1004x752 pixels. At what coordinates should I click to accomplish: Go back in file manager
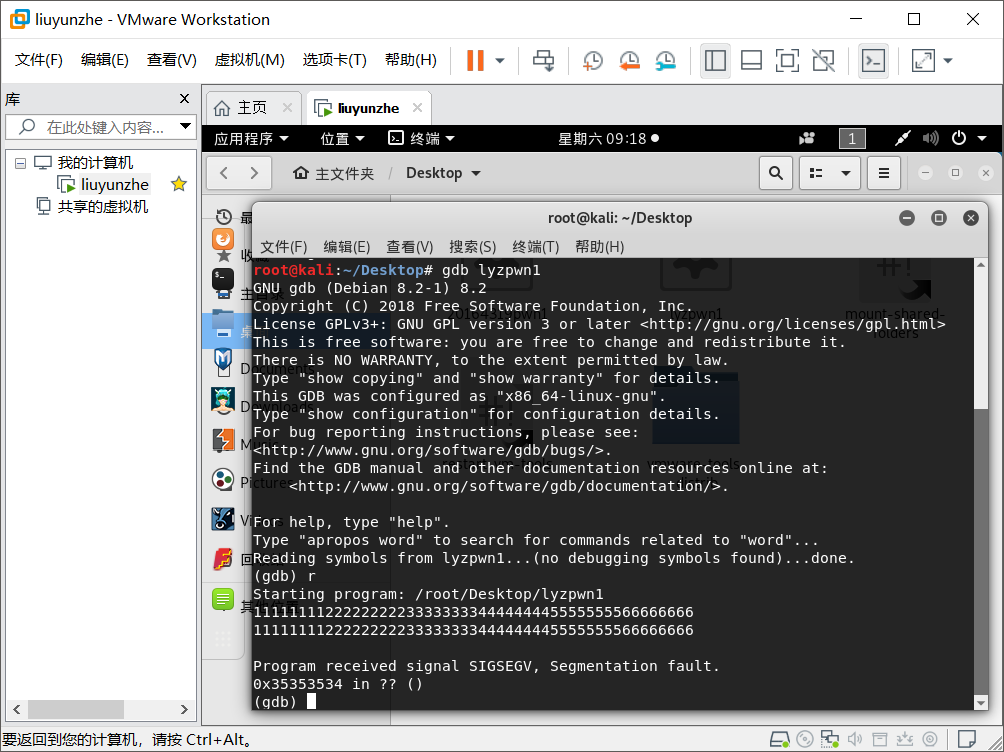click(x=223, y=173)
